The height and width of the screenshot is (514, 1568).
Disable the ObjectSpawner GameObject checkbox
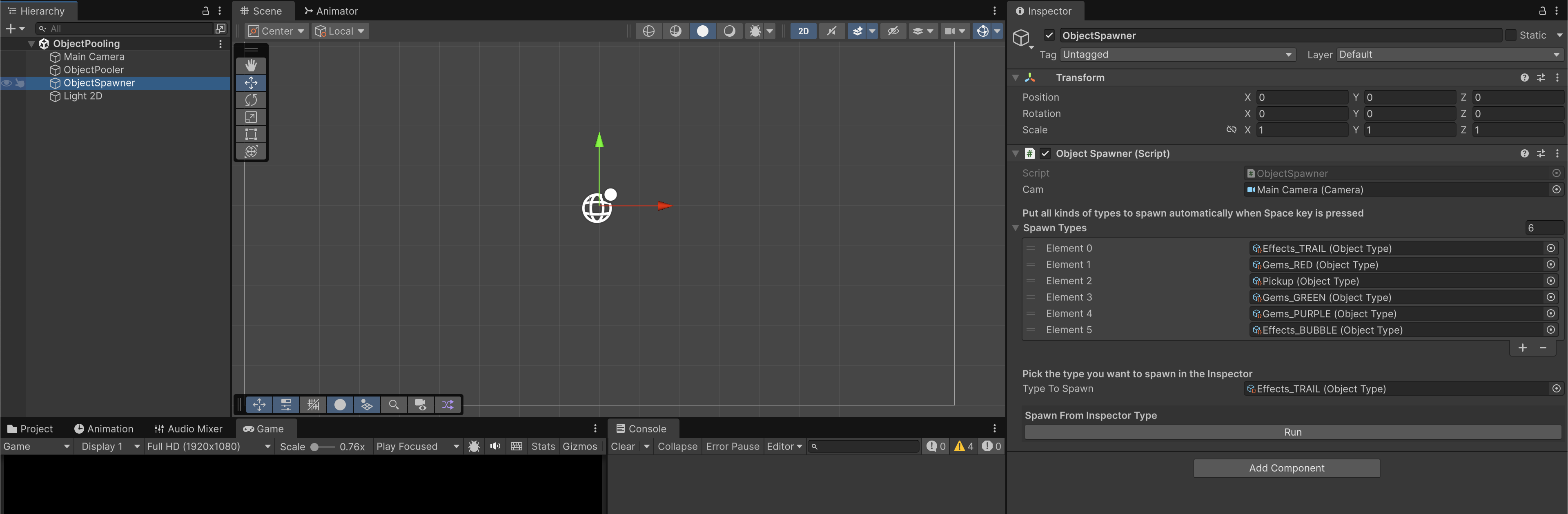pyautogui.click(x=1049, y=35)
